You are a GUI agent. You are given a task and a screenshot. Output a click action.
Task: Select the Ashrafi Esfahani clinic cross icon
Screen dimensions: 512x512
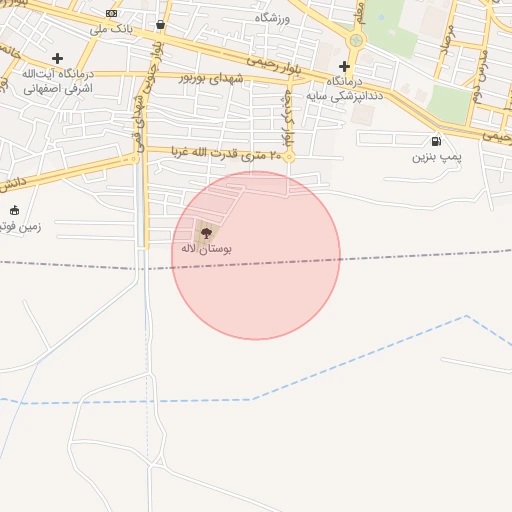[57, 58]
